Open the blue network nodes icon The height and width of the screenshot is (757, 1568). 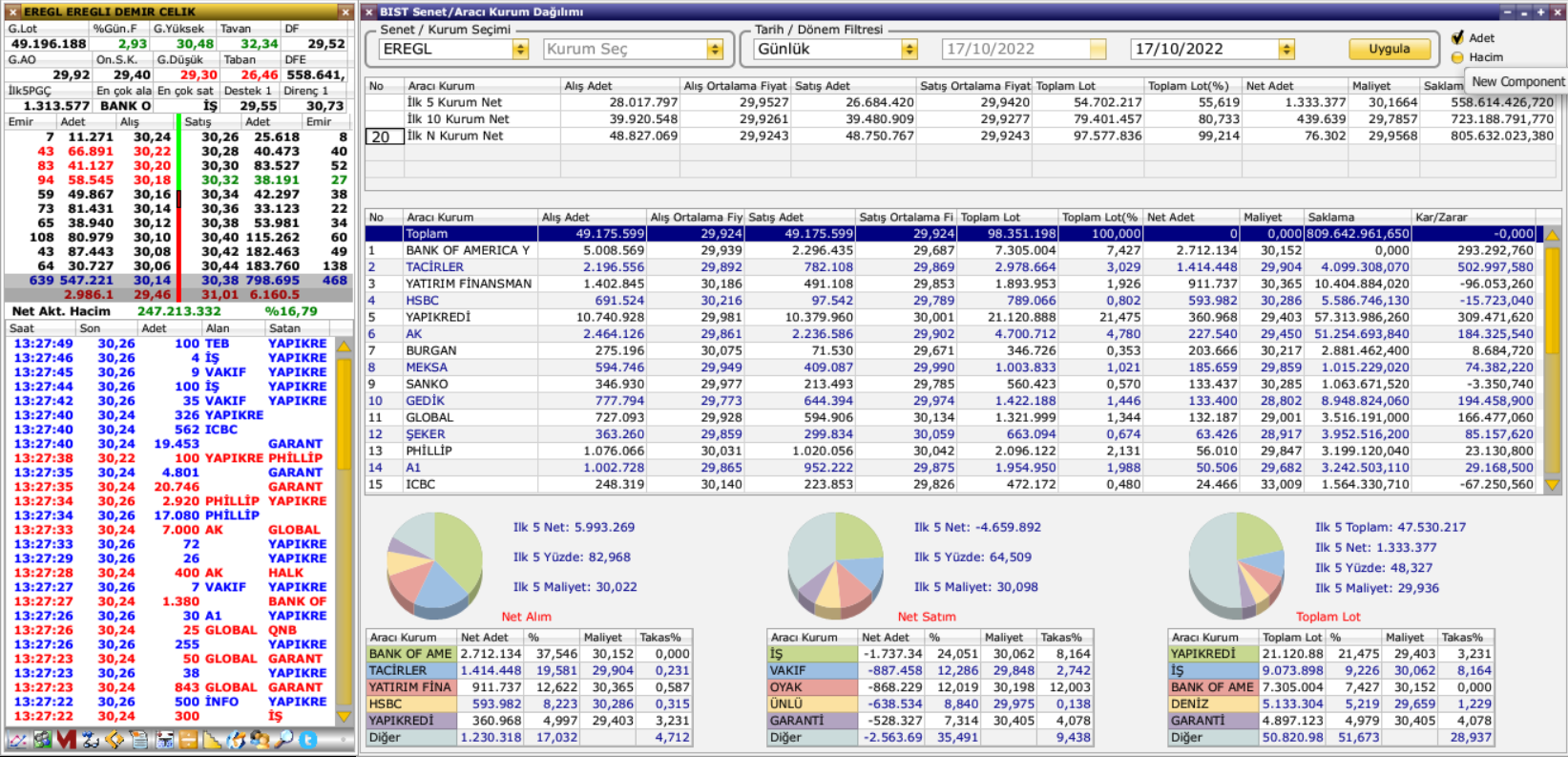tap(91, 740)
